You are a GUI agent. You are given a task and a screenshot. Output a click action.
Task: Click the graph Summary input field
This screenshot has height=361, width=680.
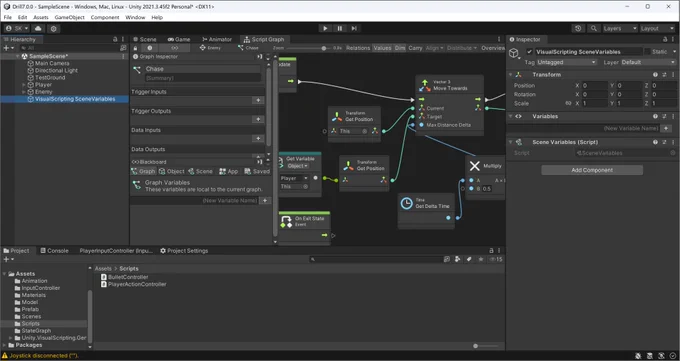203,78
